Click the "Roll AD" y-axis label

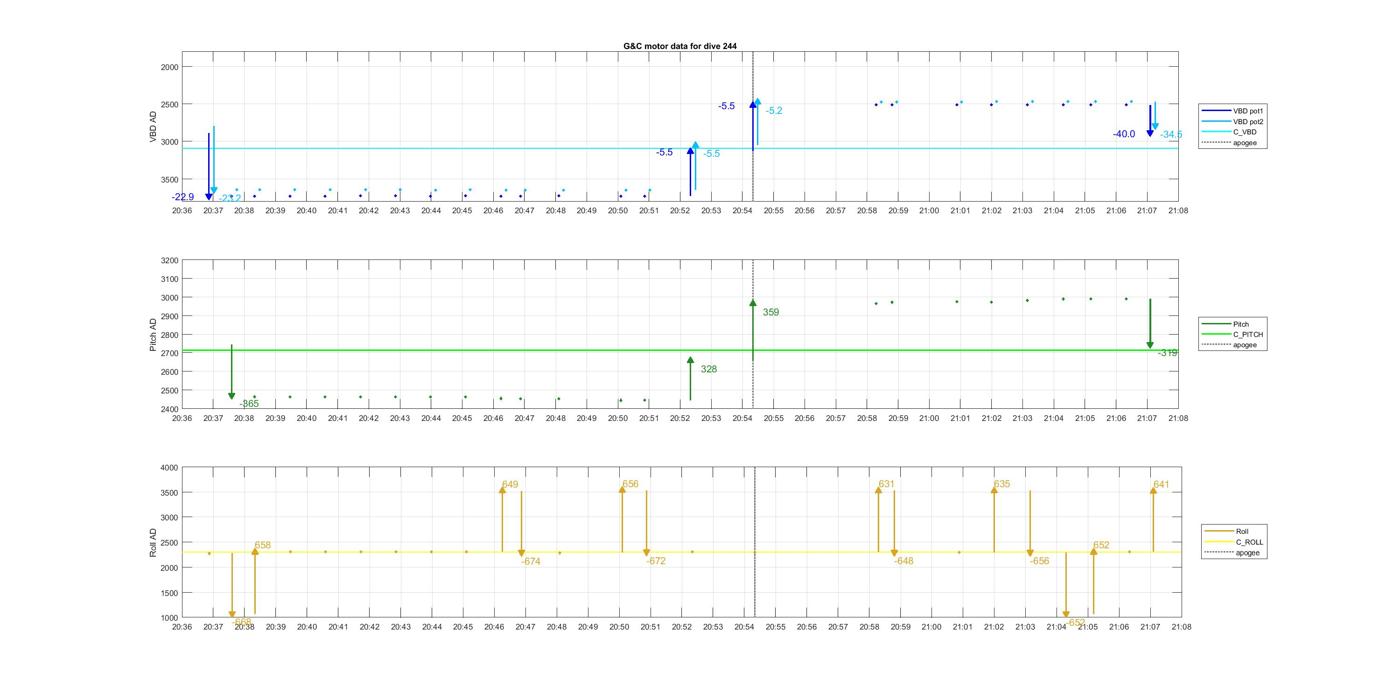pyautogui.click(x=154, y=543)
